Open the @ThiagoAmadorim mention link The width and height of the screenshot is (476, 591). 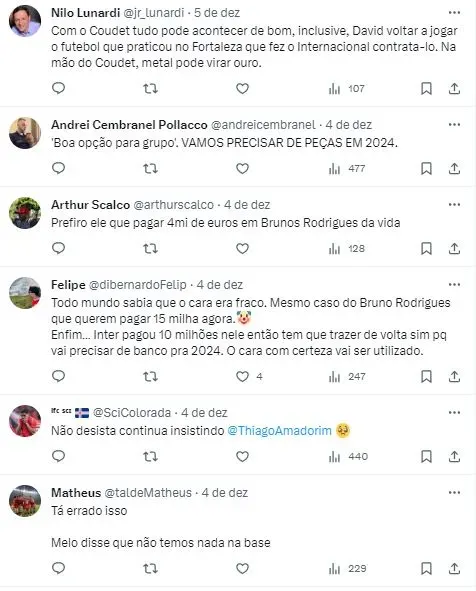(x=280, y=430)
